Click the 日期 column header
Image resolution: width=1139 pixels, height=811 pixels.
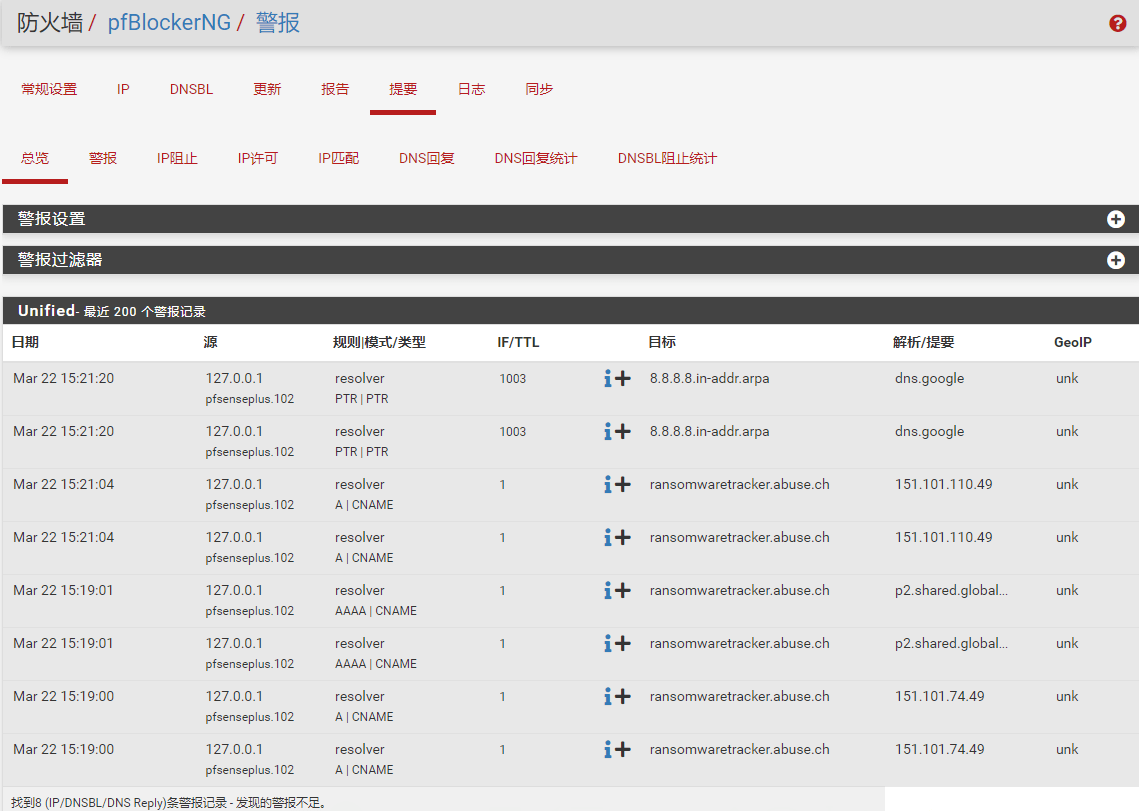tap(25, 342)
